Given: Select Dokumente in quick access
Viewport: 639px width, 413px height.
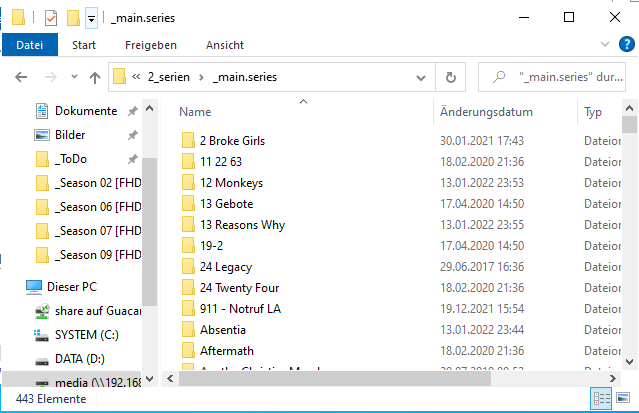Looking at the screenshot, I should (x=86, y=111).
